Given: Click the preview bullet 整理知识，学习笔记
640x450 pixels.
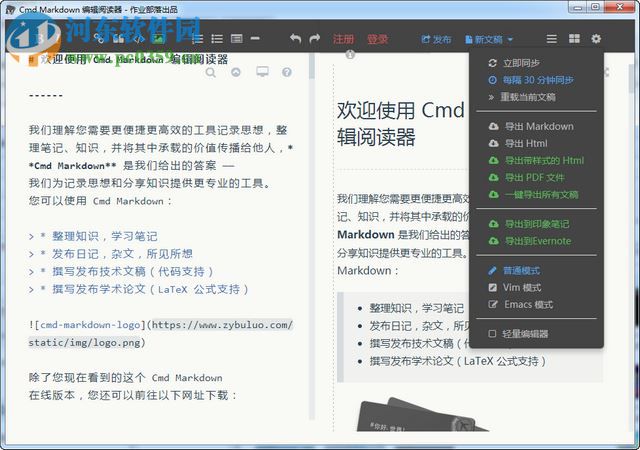Looking at the screenshot, I should pos(416,308).
